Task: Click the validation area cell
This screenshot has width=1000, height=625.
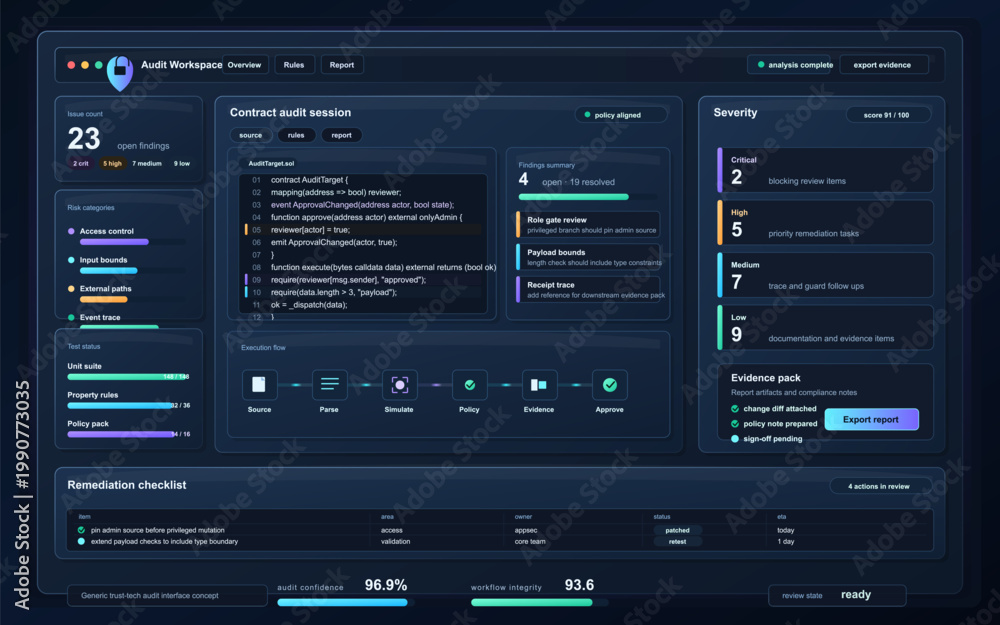Action: [x=395, y=542]
